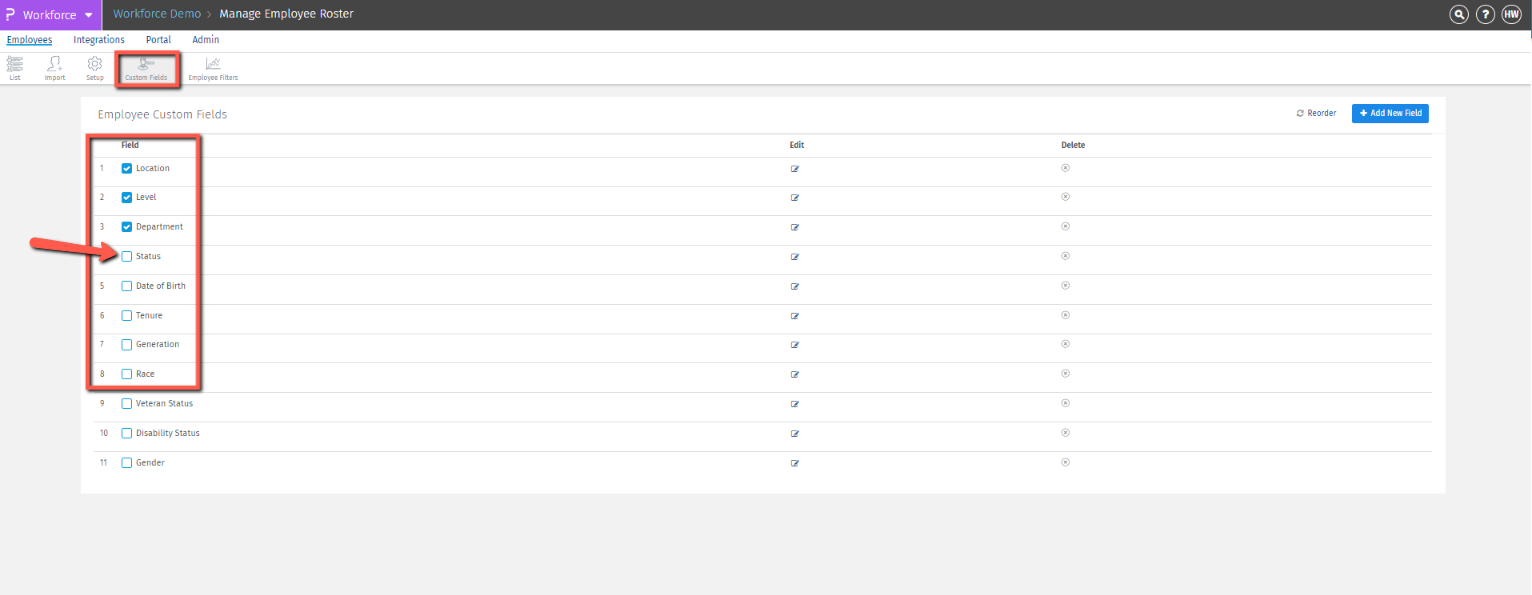Screen dimensions: 1532x595
Task: Open the Setup gear icon
Action: coord(95,67)
